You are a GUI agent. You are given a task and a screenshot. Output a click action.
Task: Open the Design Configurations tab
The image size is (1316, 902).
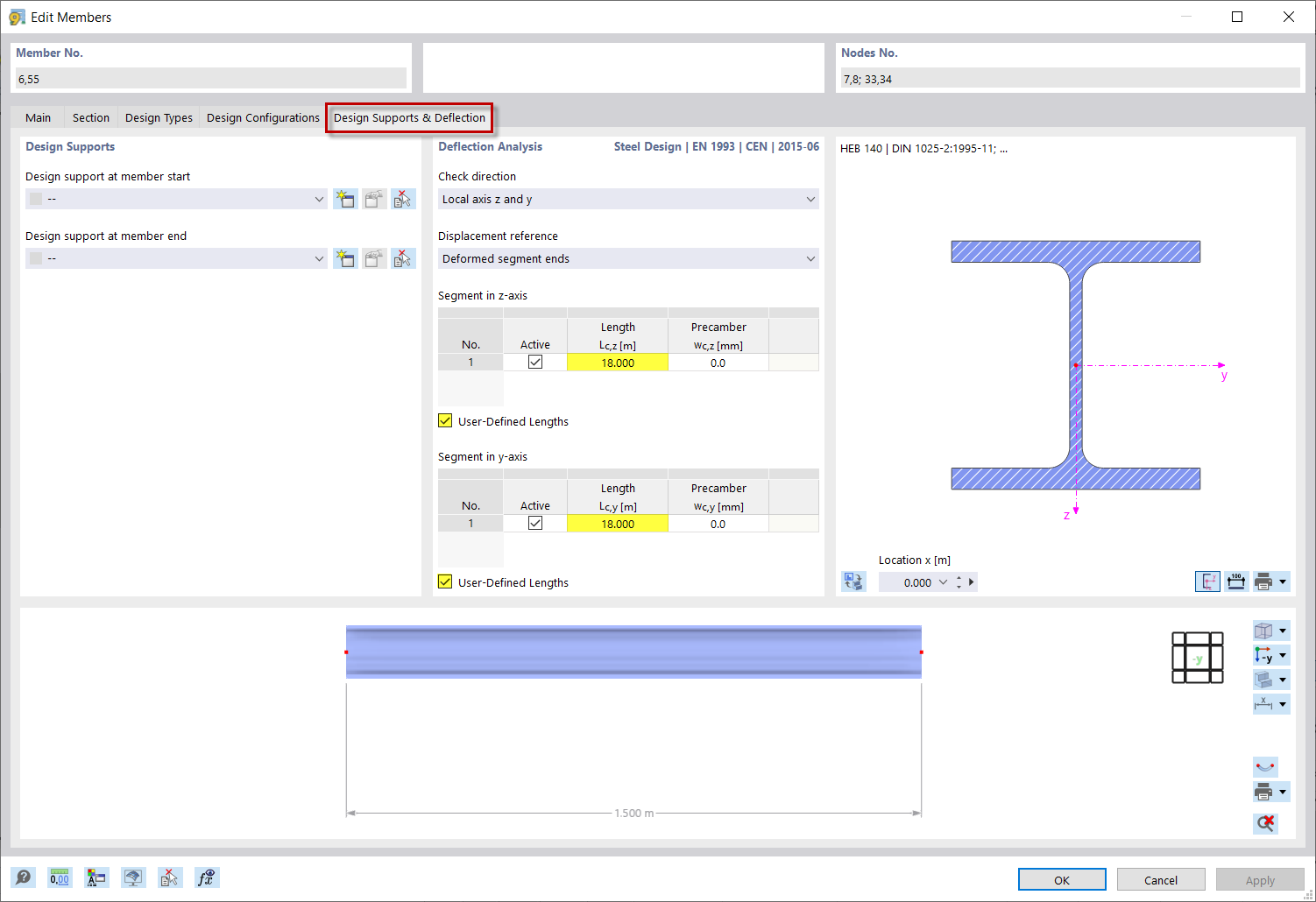261,116
